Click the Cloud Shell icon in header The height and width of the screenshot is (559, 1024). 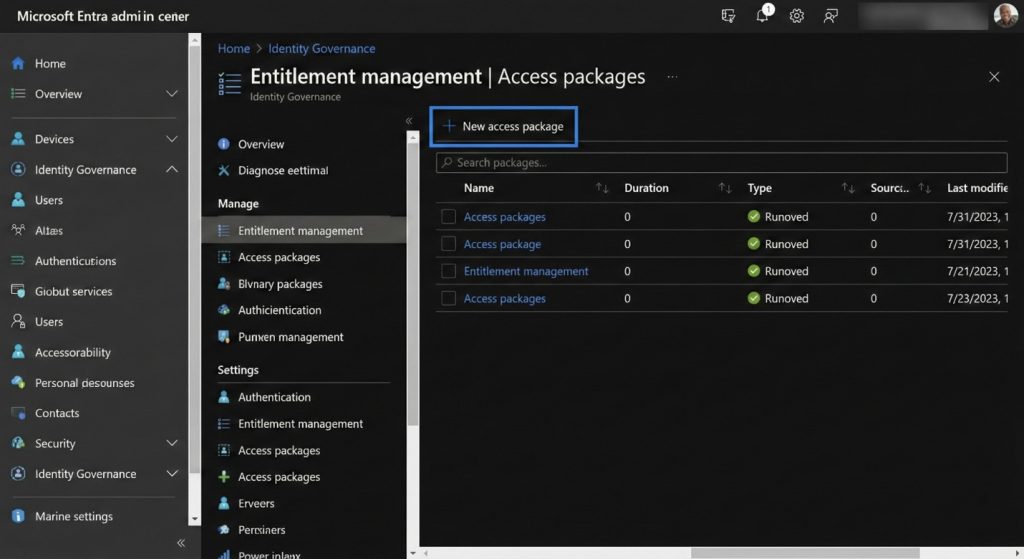(x=728, y=16)
